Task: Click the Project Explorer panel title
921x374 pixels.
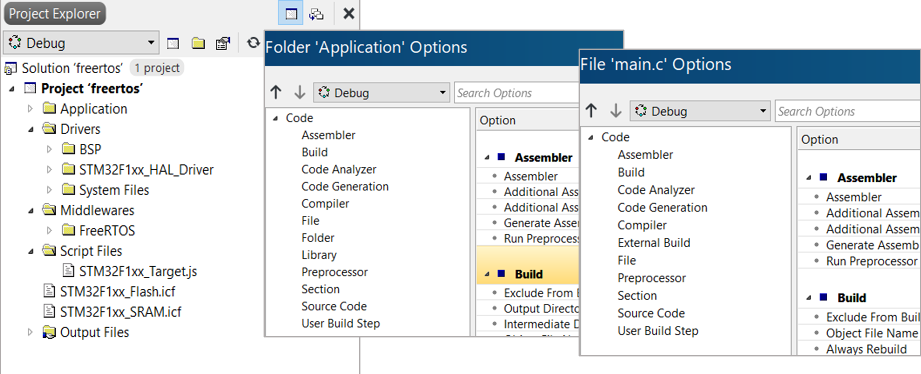Action: pos(55,14)
